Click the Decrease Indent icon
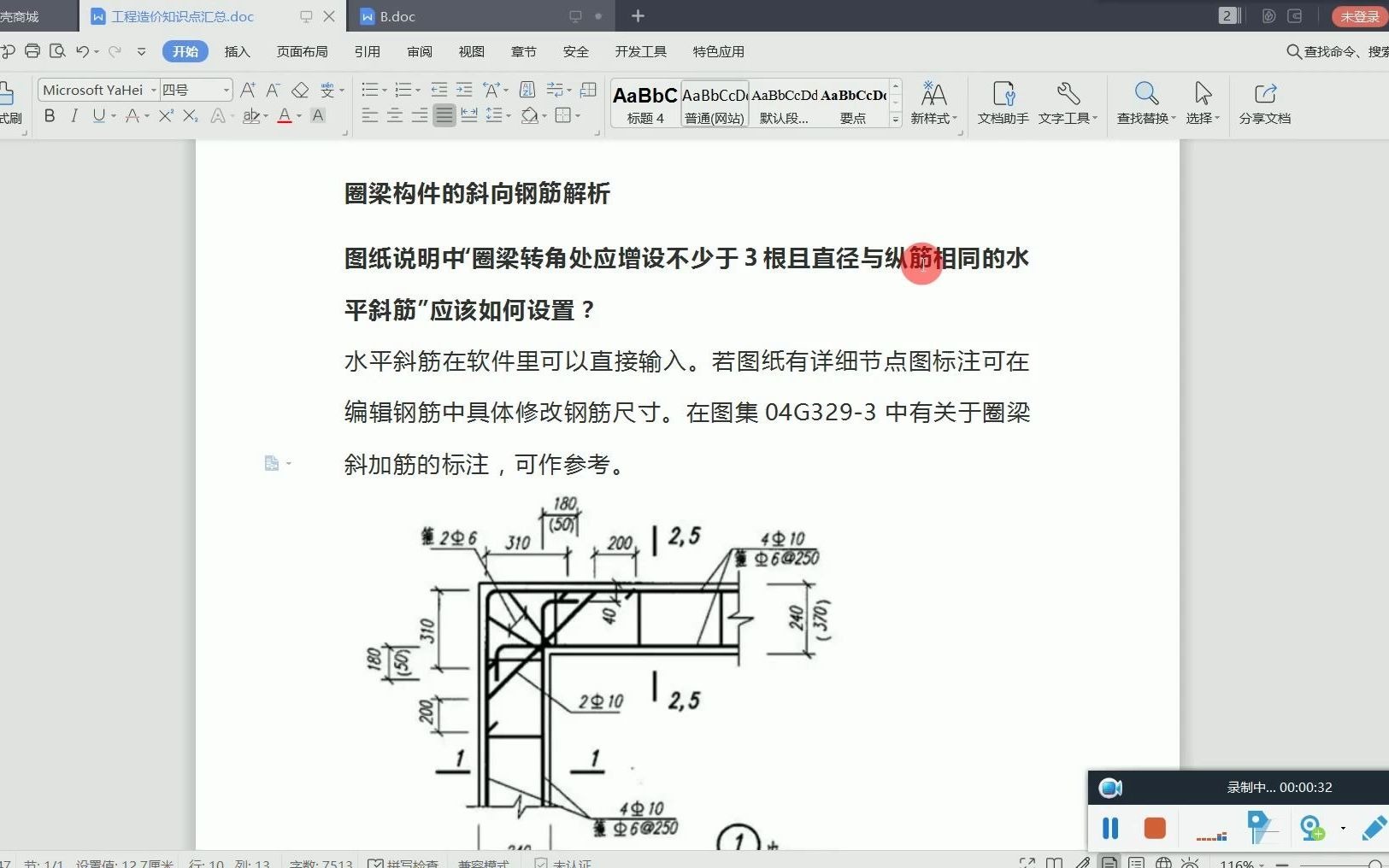The width and height of the screenshot is (1389, 868). tap(439, 90)
